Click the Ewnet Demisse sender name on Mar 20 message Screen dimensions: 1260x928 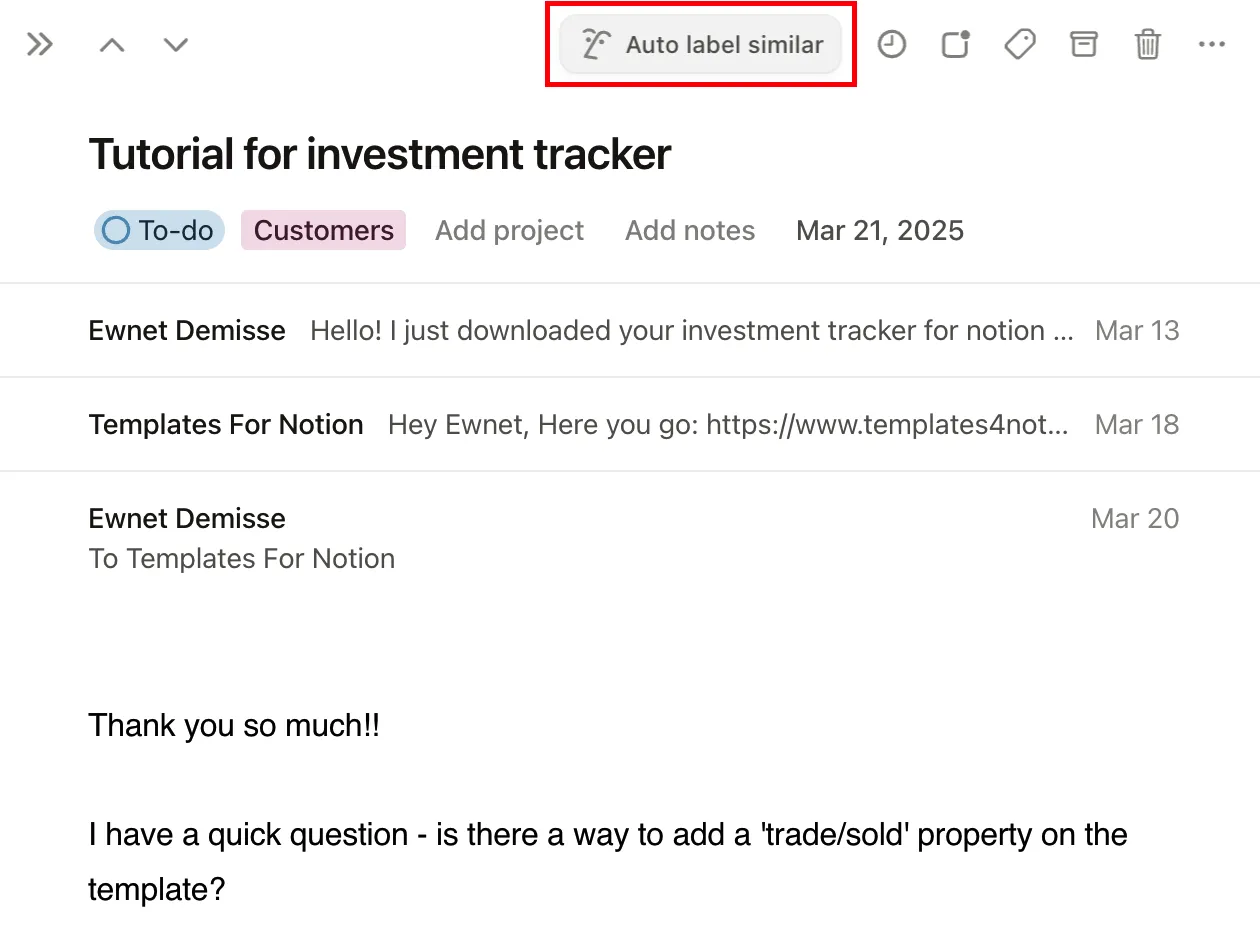click(187, 518)
